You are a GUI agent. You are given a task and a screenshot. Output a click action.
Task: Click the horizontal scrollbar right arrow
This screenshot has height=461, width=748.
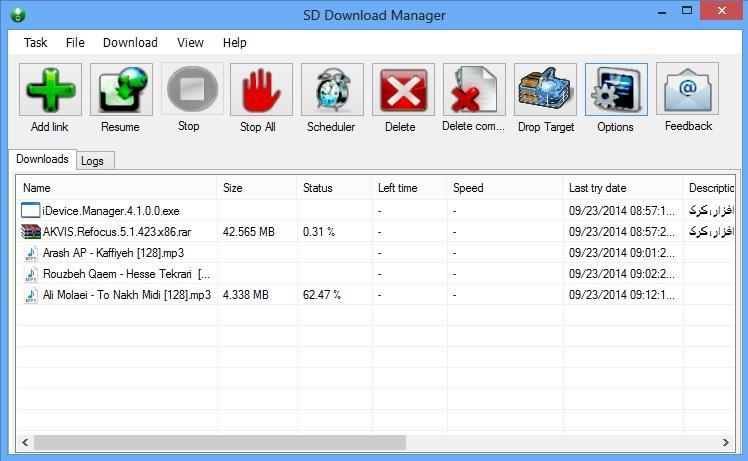726,442
